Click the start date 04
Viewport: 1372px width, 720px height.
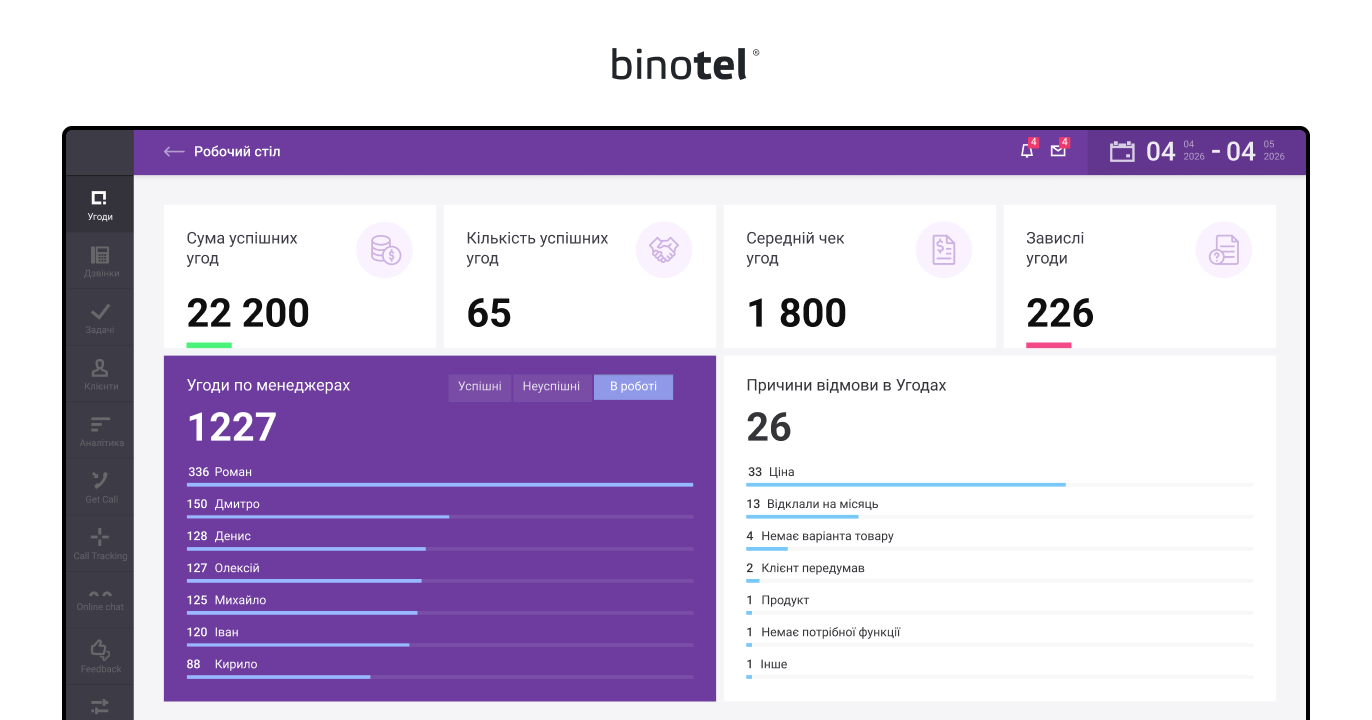click(x=1161, y=152)
